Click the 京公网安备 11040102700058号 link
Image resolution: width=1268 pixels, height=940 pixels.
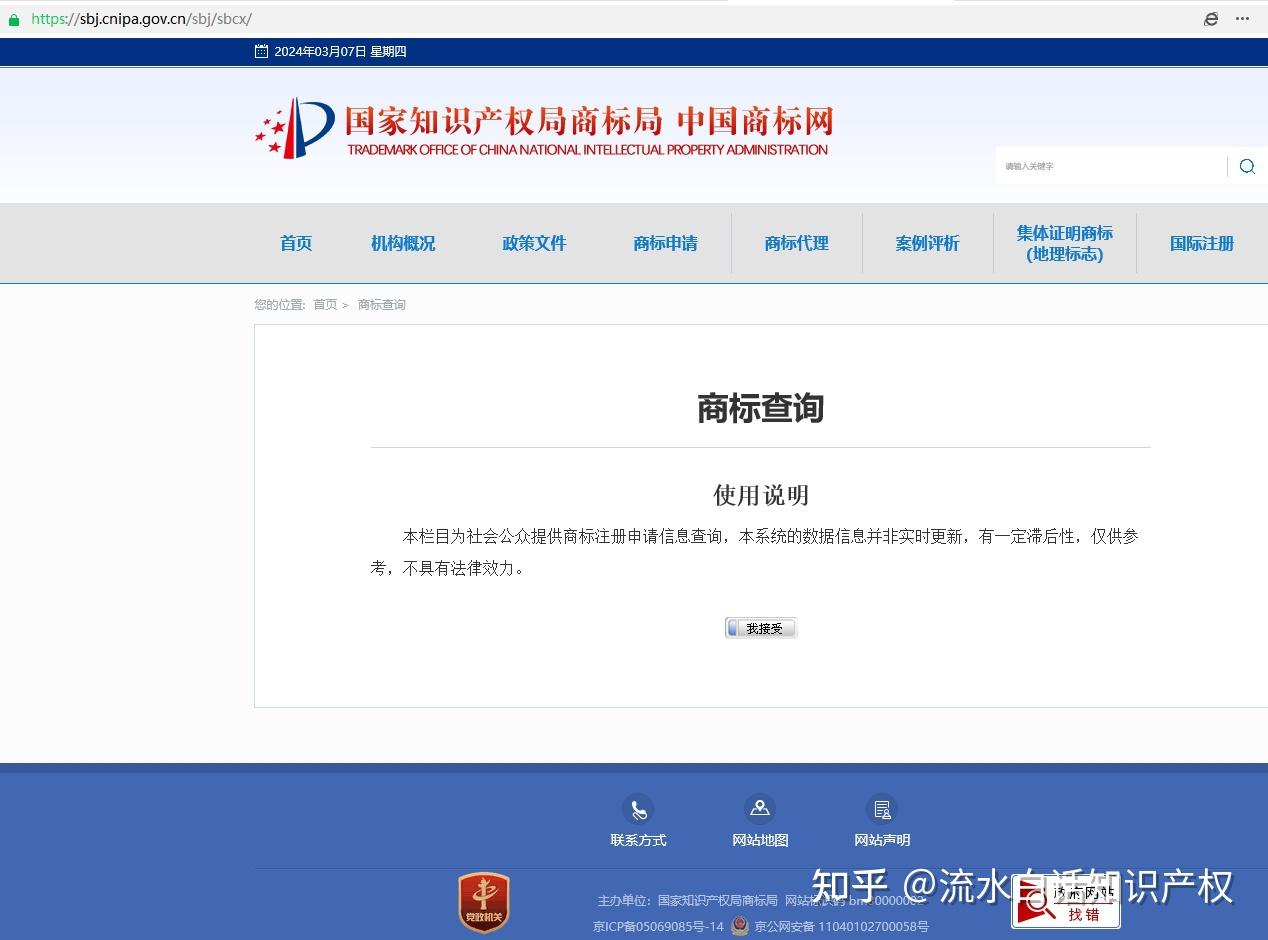842,927
